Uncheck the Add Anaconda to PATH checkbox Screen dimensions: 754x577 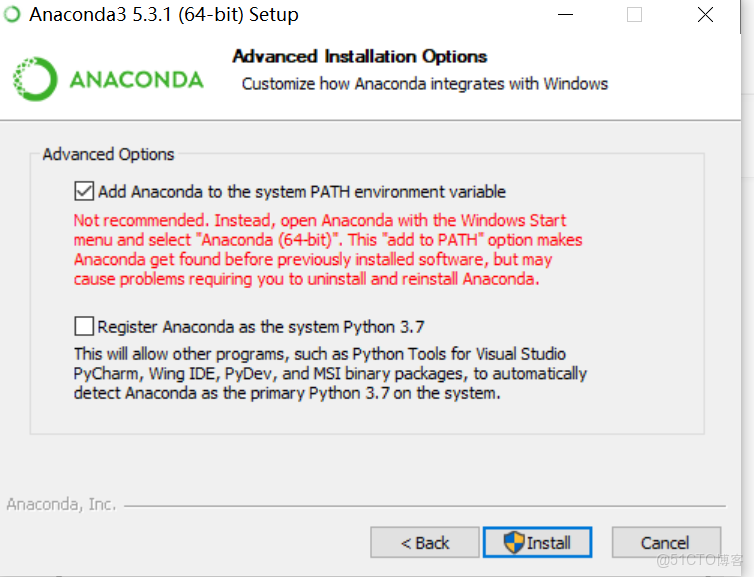(84, 191)
